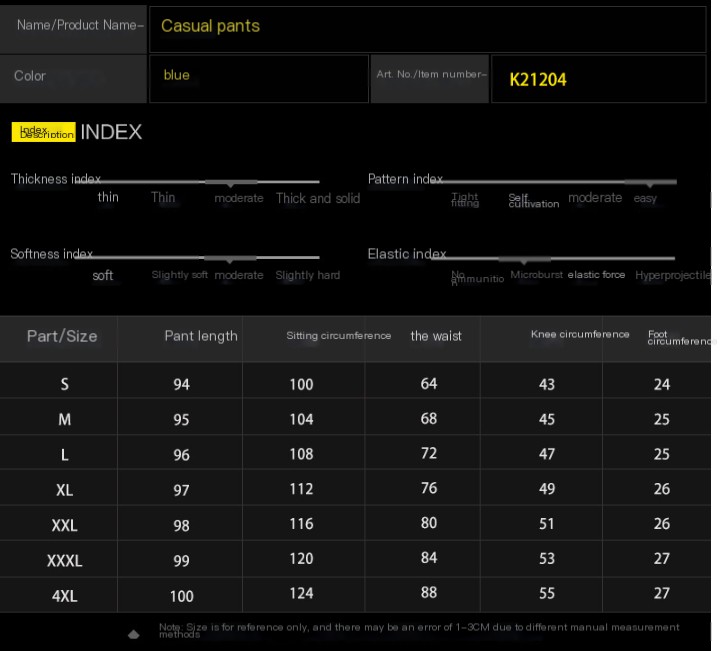The image size is (725, 651).
Task: Click the K21204 item number field
Action: [x=598, y=79]
